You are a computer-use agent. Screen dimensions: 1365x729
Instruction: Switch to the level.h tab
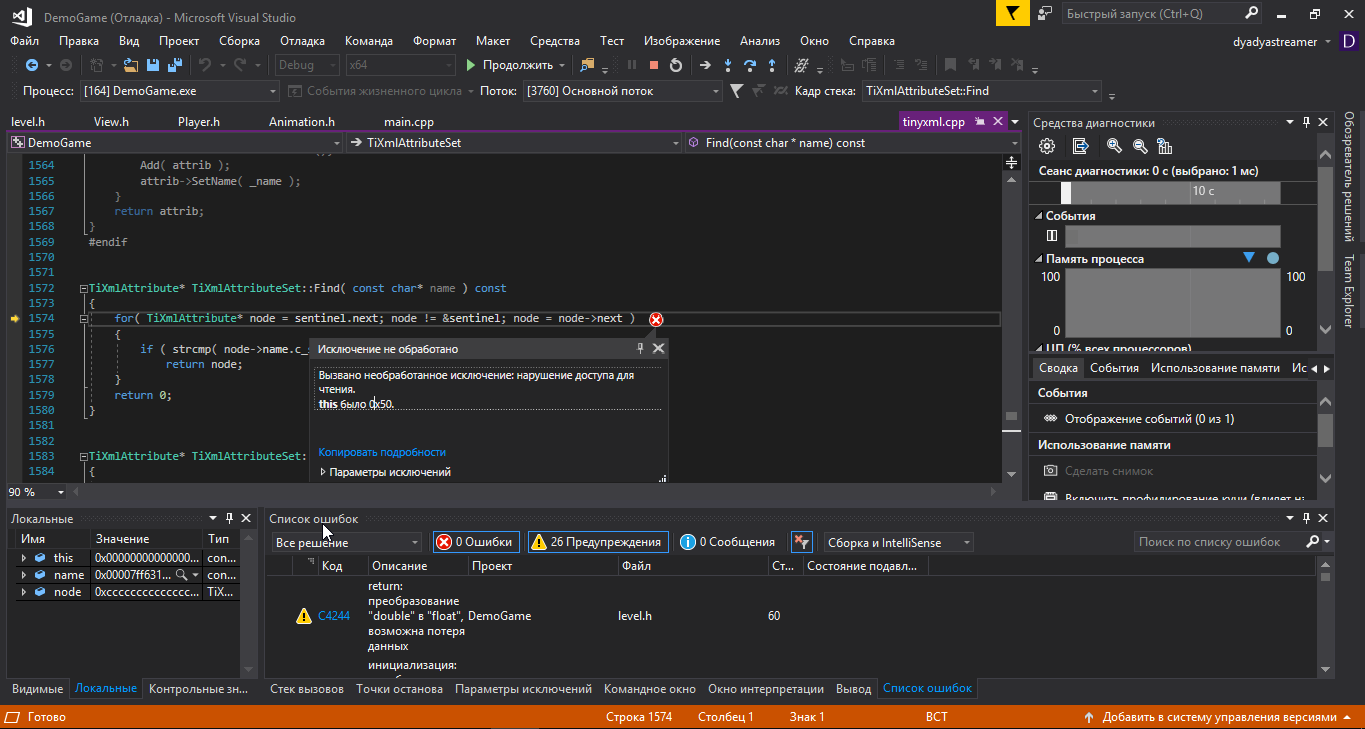pos(28,122)
